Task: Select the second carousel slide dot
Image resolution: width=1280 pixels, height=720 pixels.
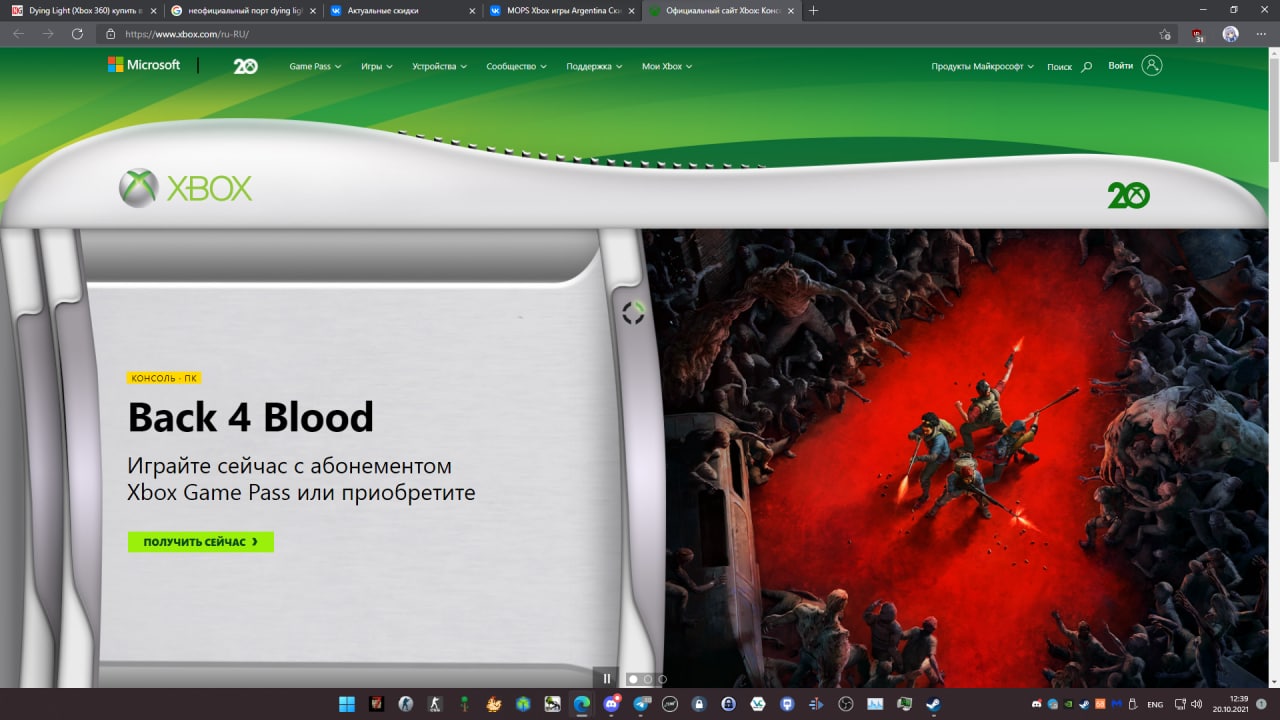Action: coord(648,679)
